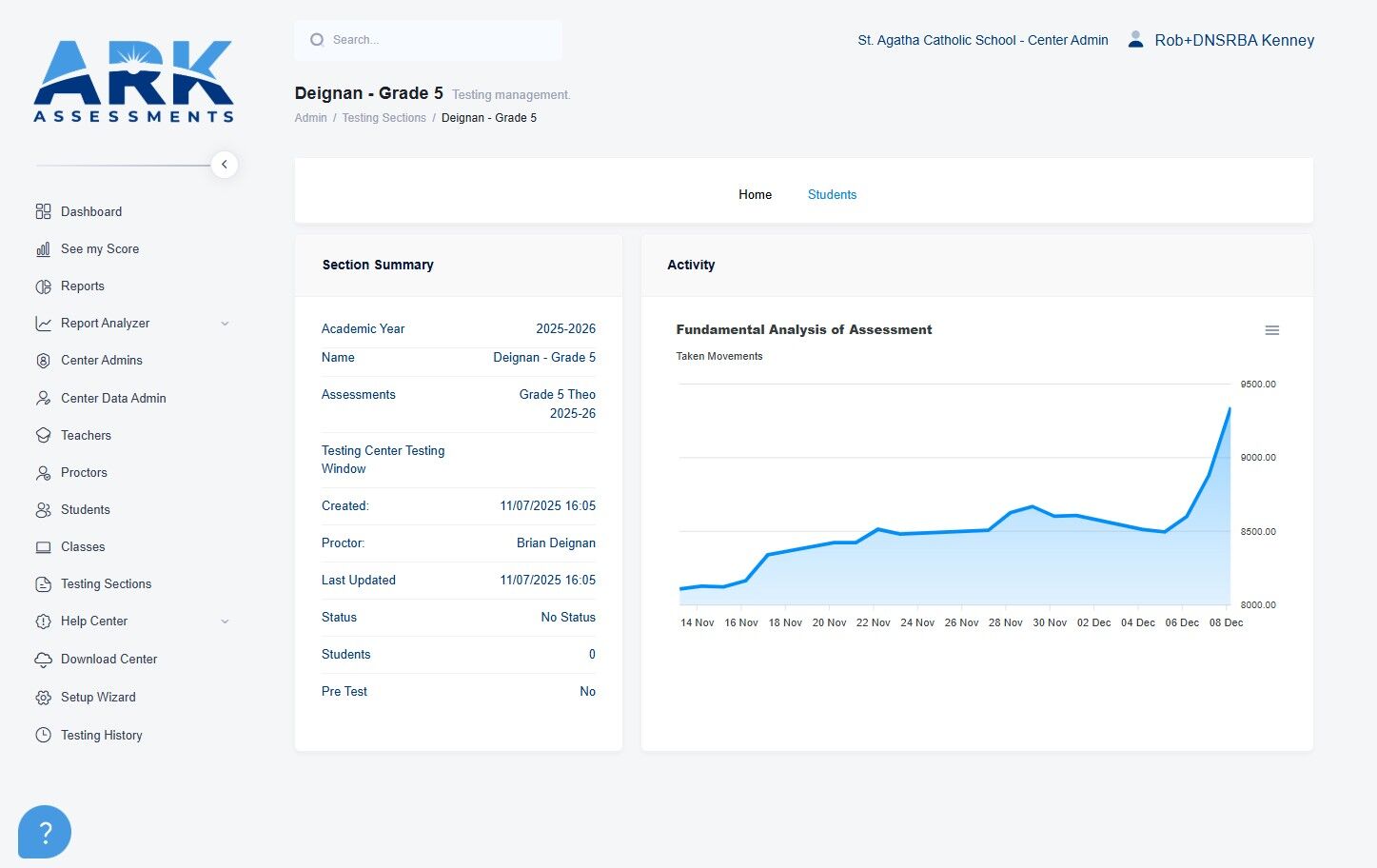The height and width of the screenshot is (868, 1377).
Task: Open the Admin breadcrumb link
Action: 310,118
